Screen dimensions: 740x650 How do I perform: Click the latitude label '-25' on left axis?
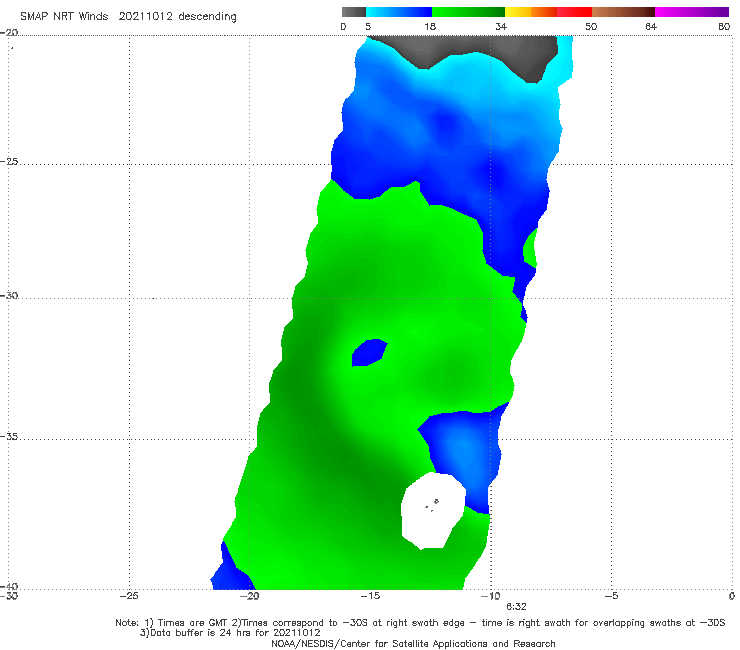9,161
